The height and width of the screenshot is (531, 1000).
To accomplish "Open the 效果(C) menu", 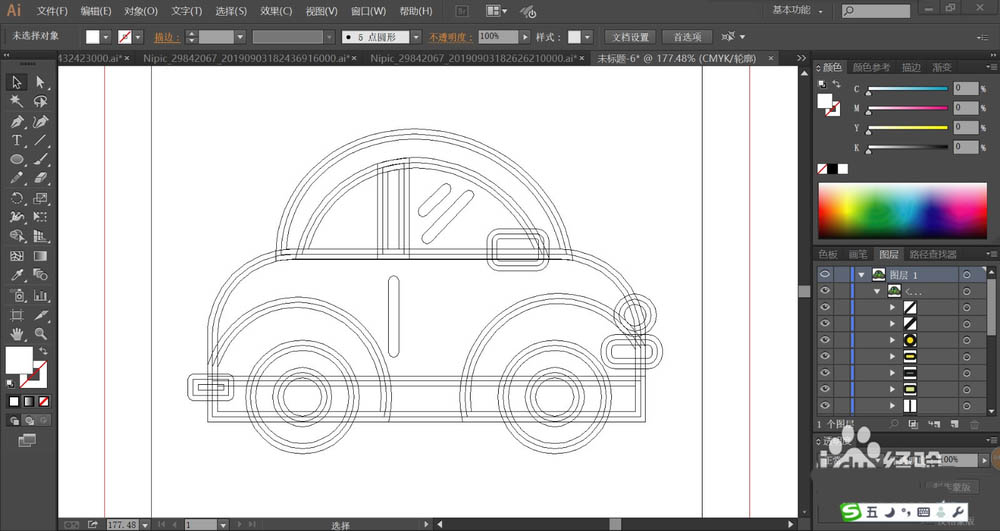I will coord(276,11).
